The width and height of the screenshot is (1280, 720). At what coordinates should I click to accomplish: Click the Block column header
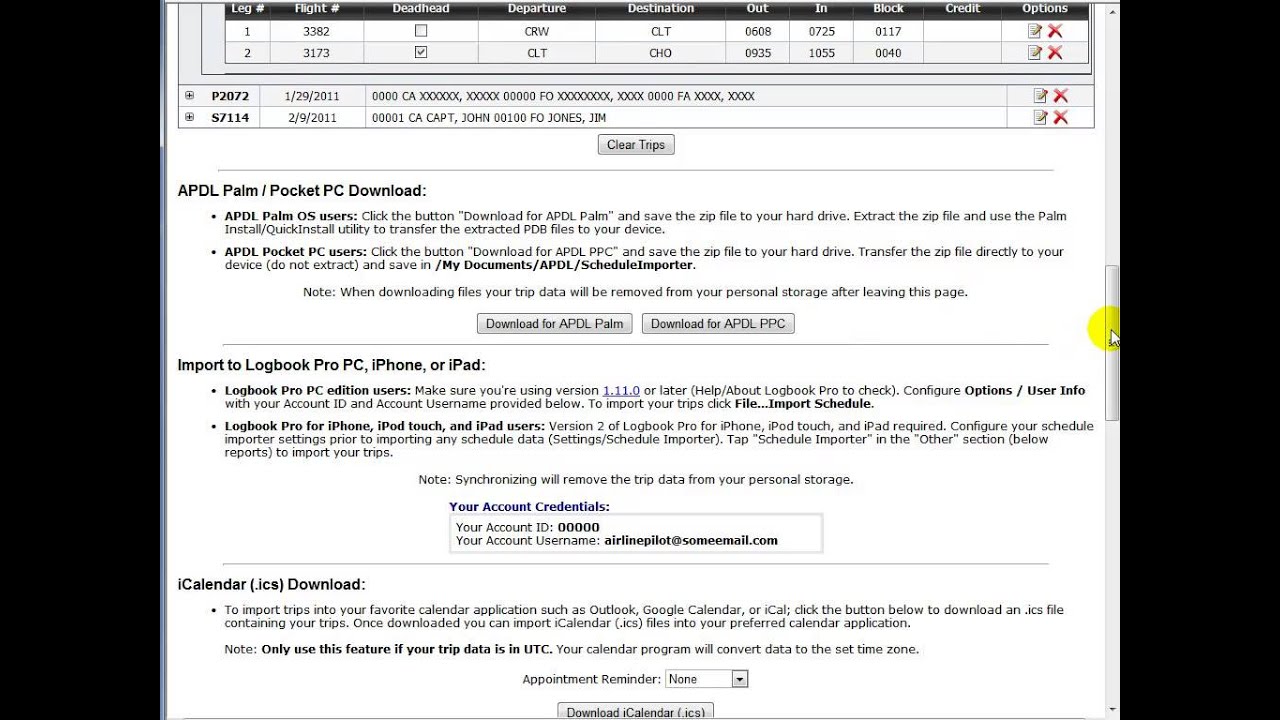(888, 8)
